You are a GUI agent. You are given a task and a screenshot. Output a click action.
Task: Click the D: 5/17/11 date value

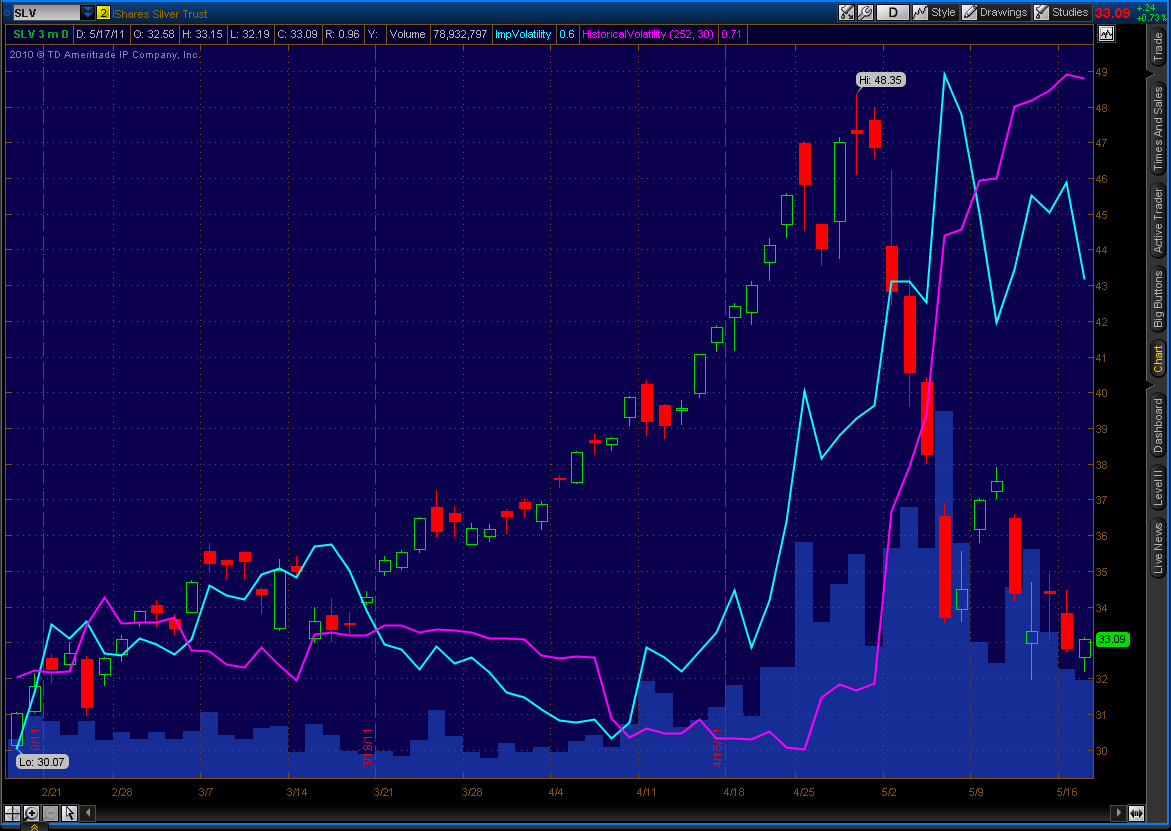99,34
